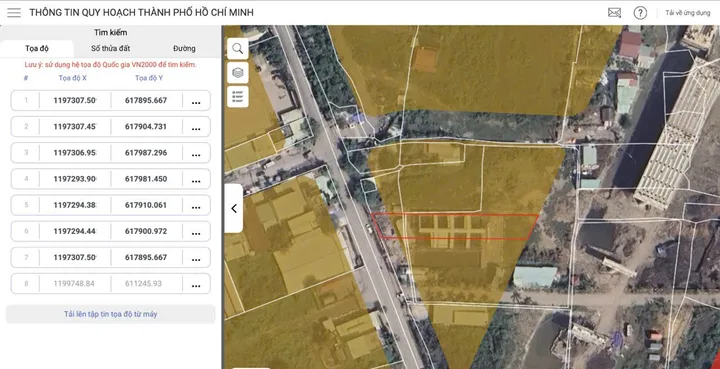Open the map legend list icon
Screen dimensions: 720x369
click(238, 97)
